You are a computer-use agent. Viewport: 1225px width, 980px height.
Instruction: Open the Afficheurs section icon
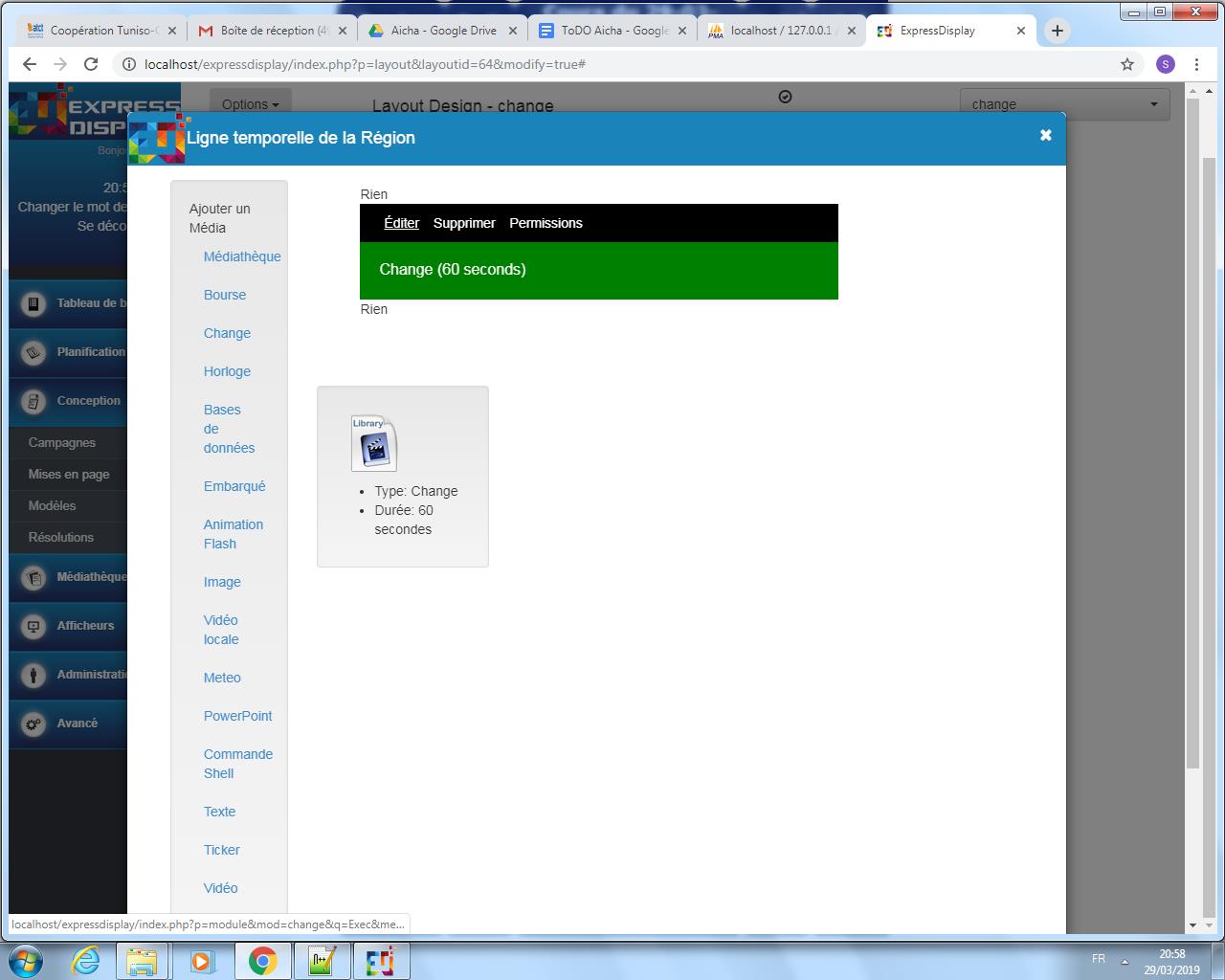coord(33,626)
